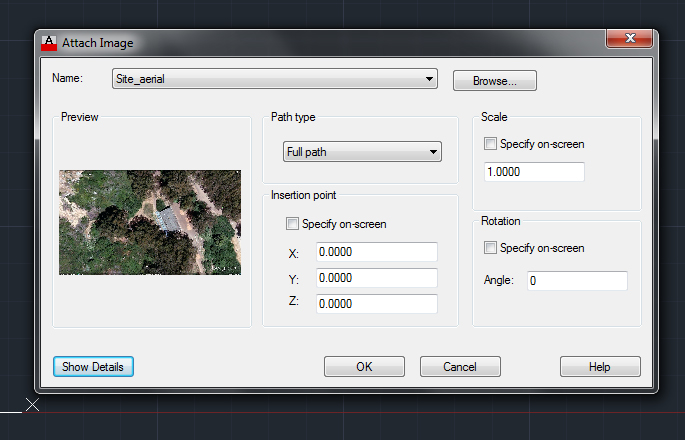The image size is (685, 440).
Task: Click the Show Details button
Action: (93, 367)
